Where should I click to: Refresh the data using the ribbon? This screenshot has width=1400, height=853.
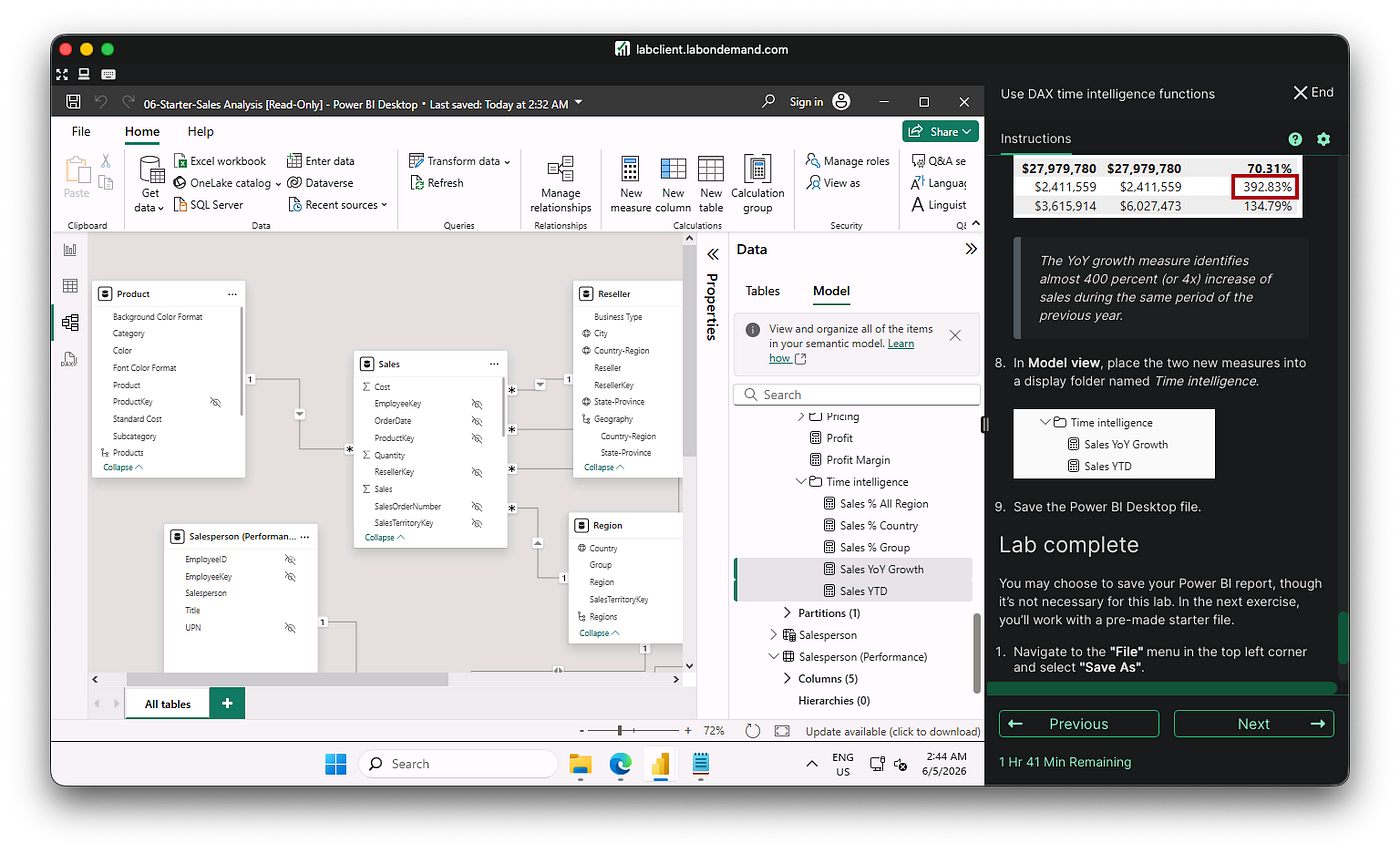click(x=437, y=183)
